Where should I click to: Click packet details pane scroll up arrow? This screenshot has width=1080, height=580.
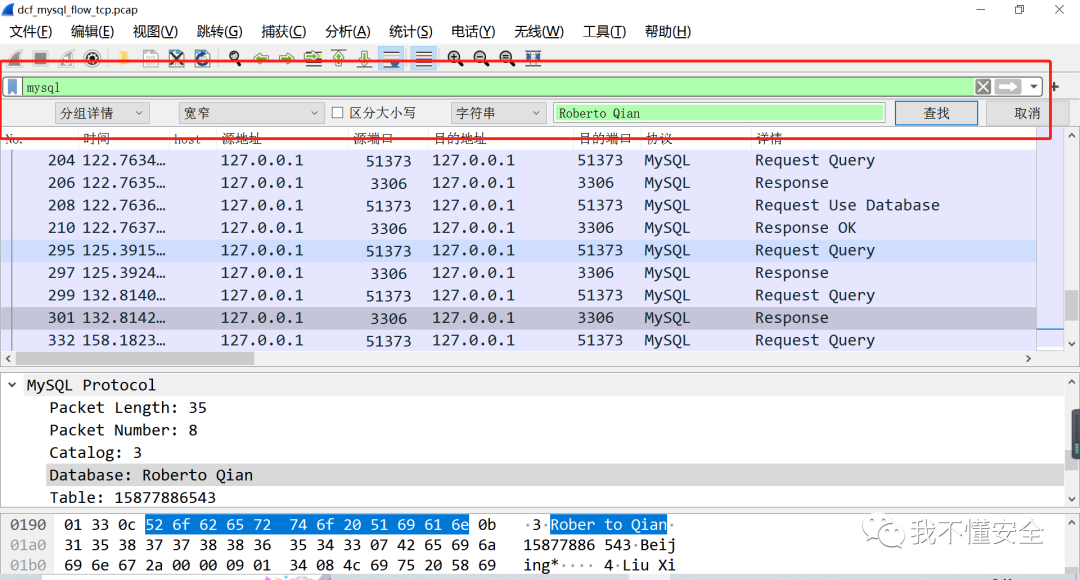[x=1071, y=382]
